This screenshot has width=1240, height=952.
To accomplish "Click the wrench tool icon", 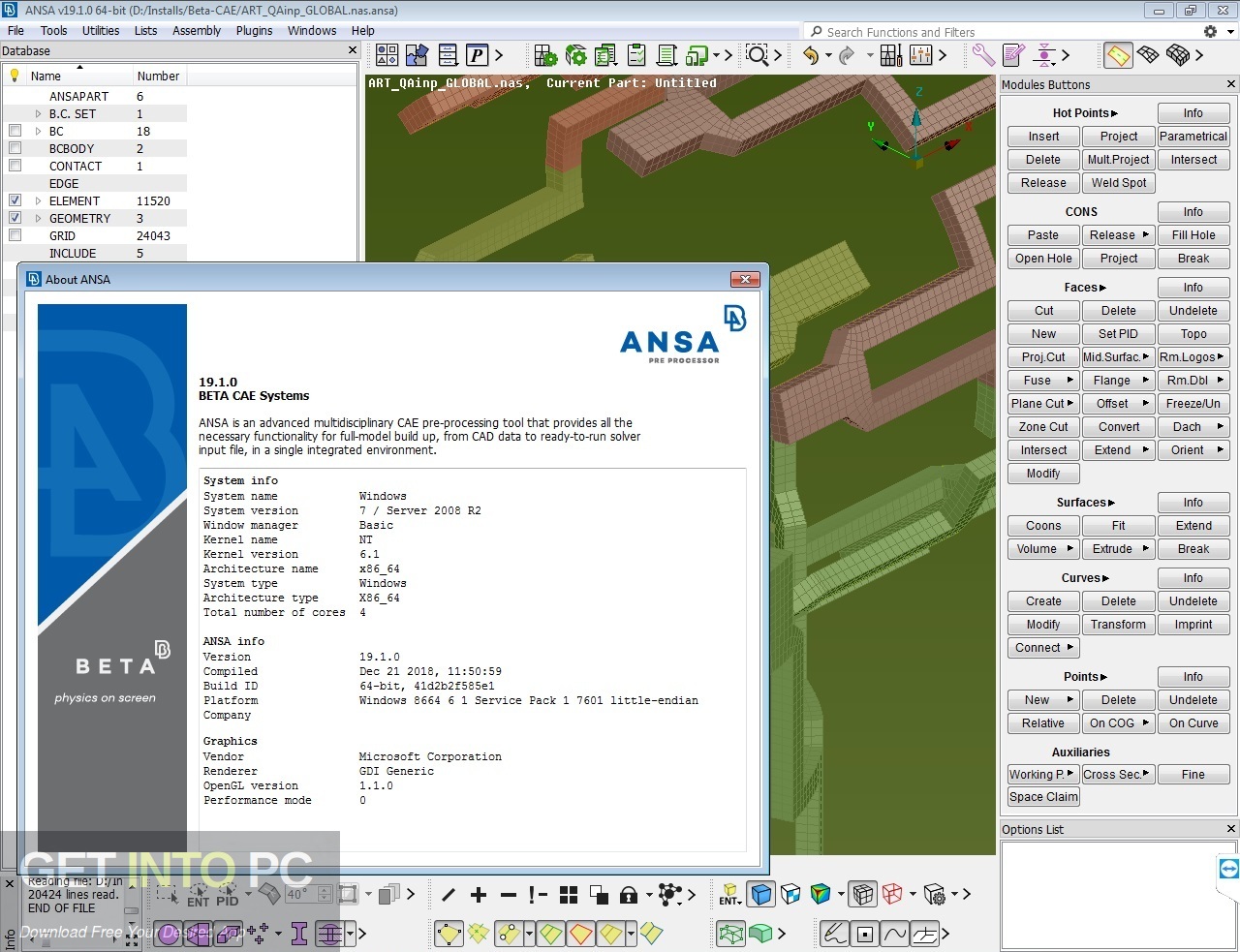I will (x=983, y=55).
